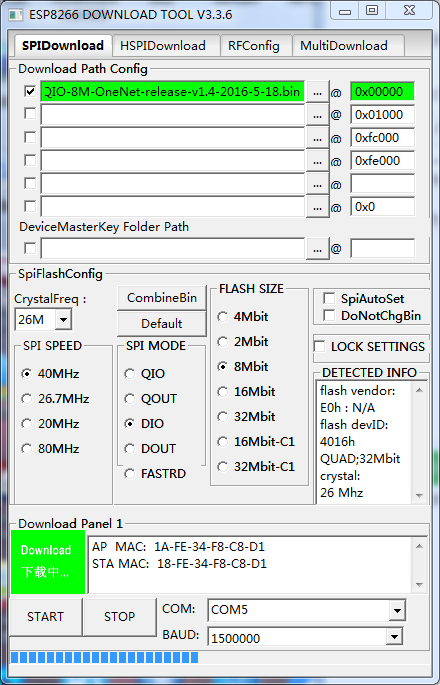Open the BAUD rate dropdown showing 1500000
This screenshot has height=685, width=440.
395,637
